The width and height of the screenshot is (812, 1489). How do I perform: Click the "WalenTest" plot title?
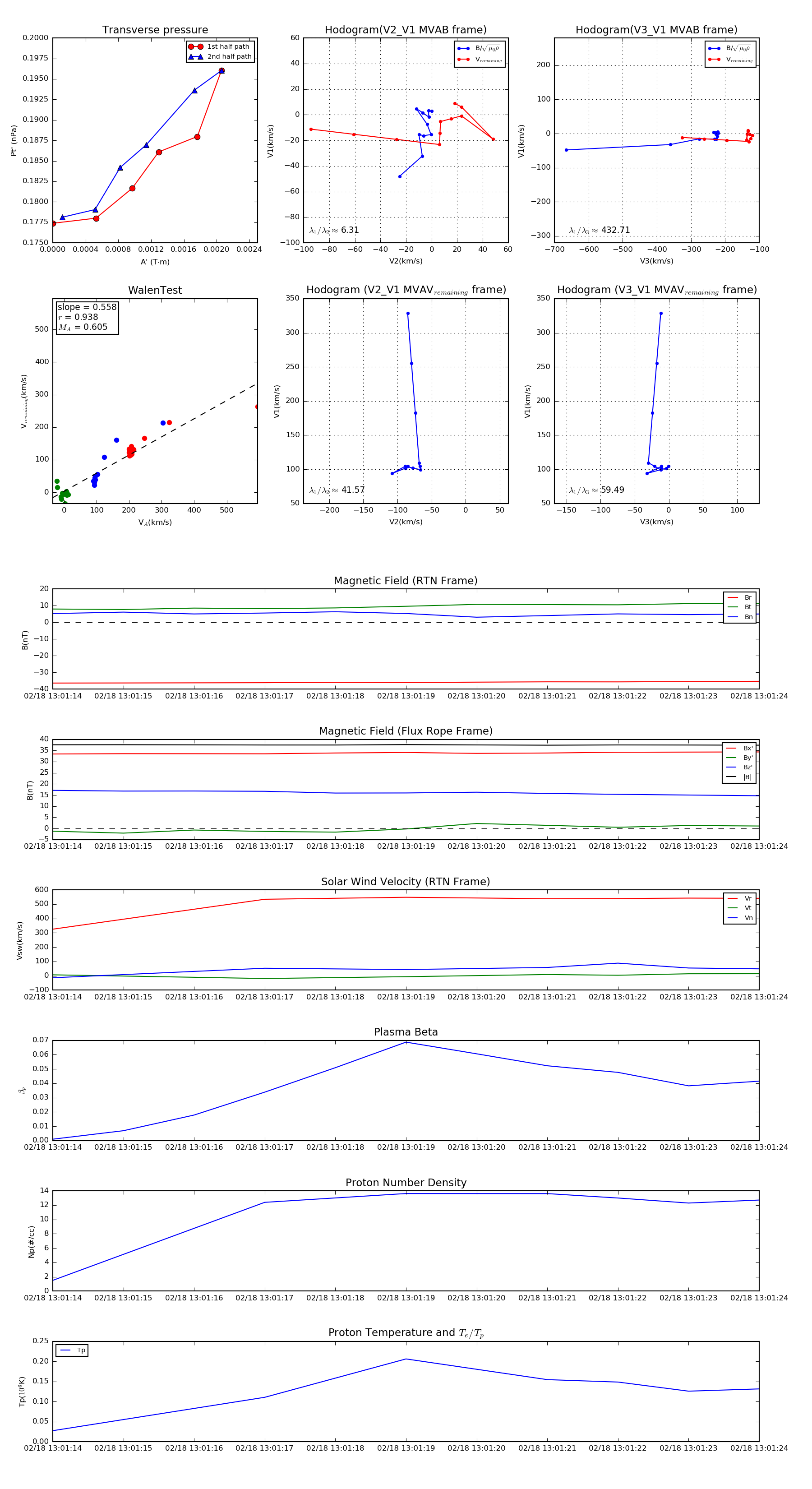tap(155, 290)
